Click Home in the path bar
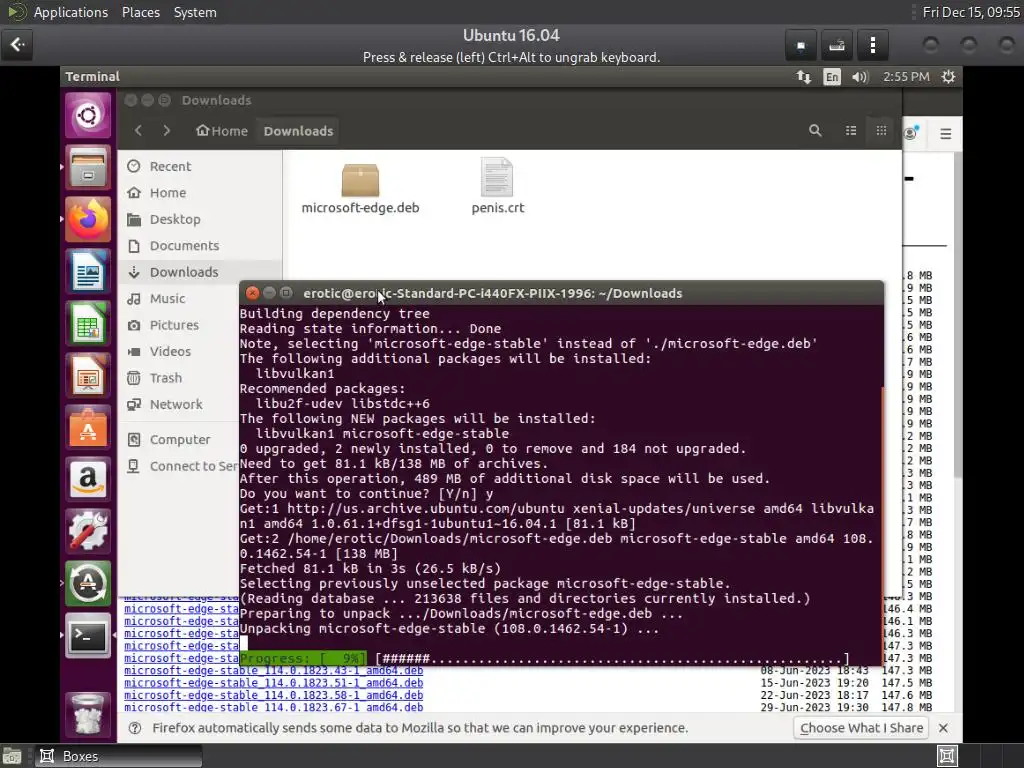1024x768 pixels. point(222,131)
